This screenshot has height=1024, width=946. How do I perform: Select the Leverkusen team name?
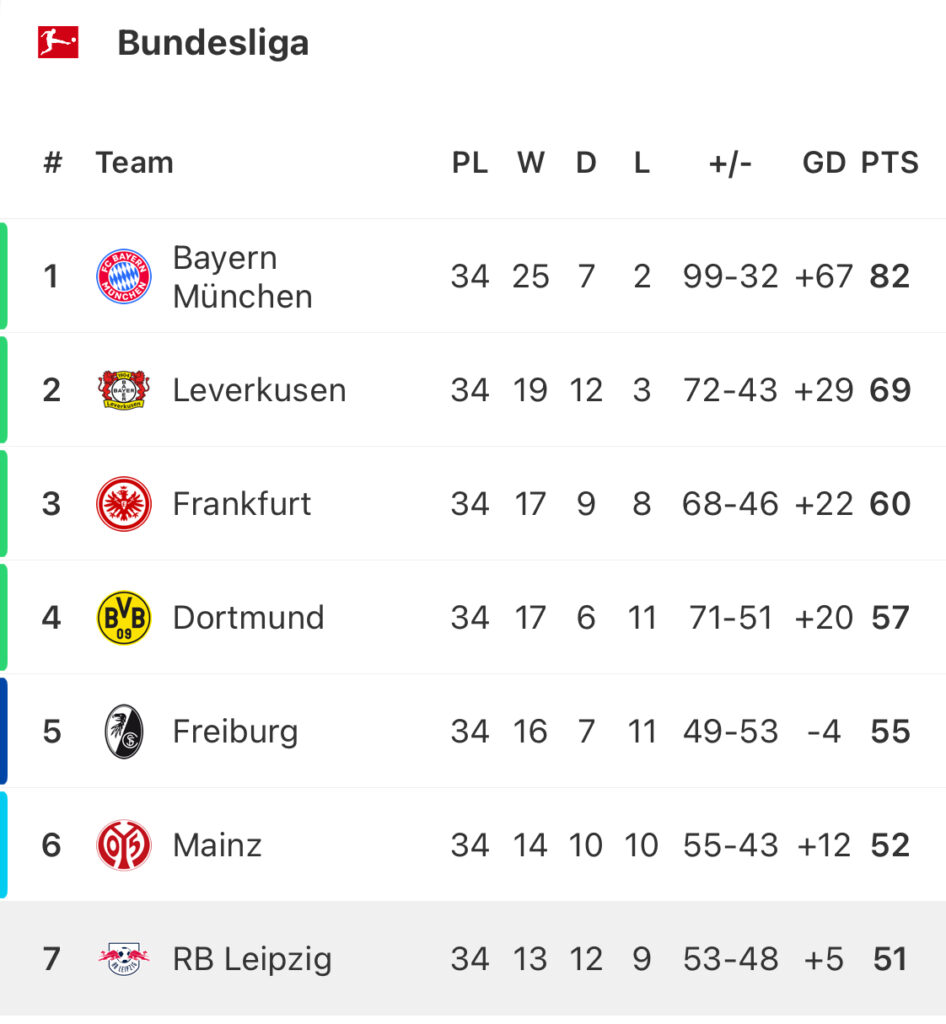pyautogui.click(x=259, y=391)
